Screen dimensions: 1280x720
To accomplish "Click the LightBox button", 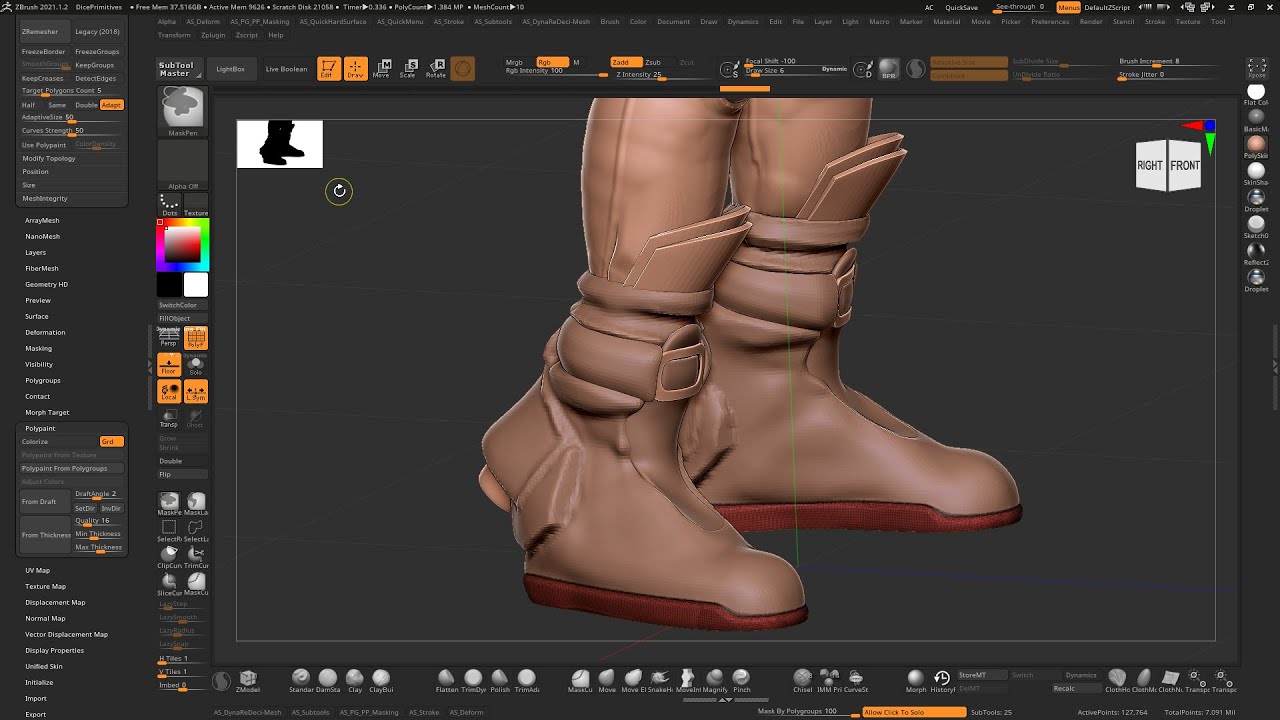I will (230, 69).
